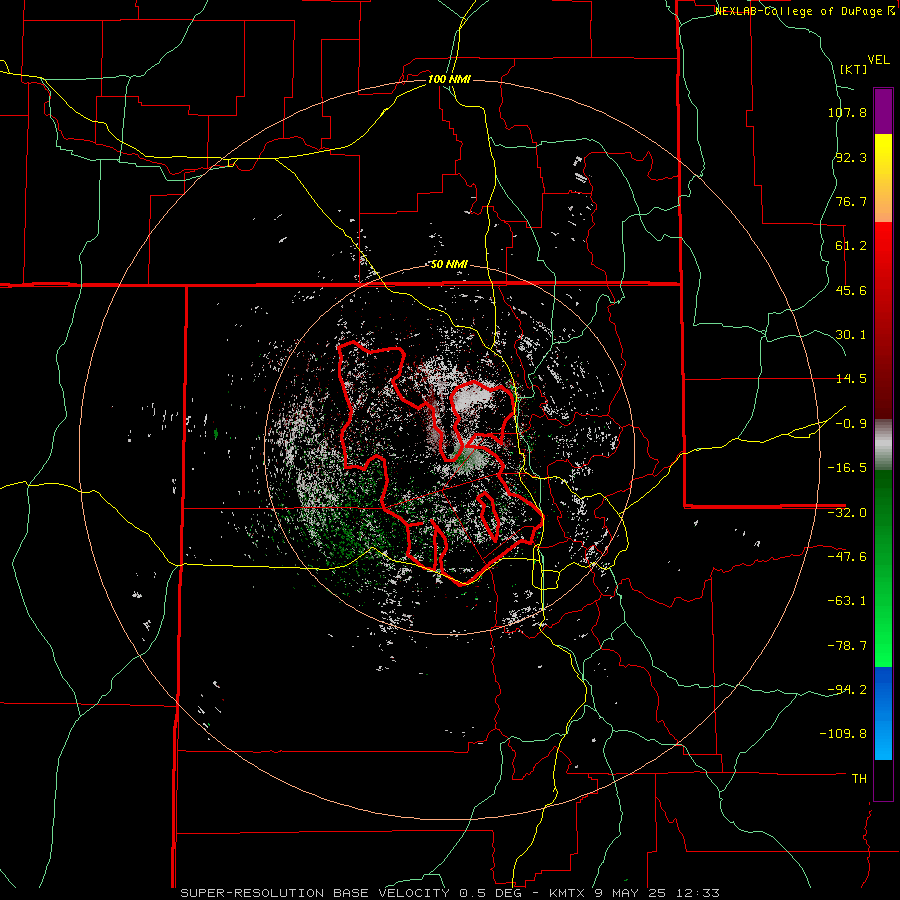Click the 'VEL' legend title
This screenshot has width=900, height=900.
tap(878, 60)
